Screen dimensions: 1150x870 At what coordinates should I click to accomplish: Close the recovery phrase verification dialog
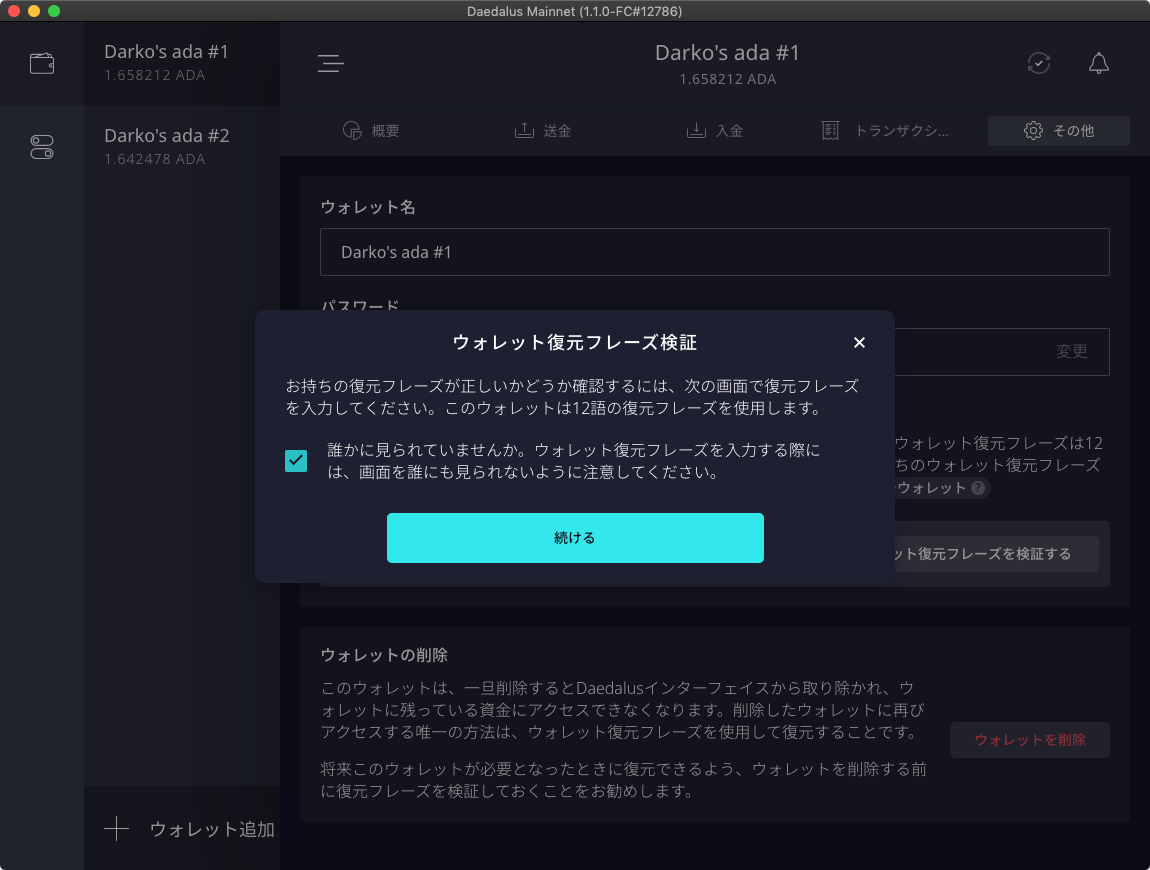click(860, 343)
